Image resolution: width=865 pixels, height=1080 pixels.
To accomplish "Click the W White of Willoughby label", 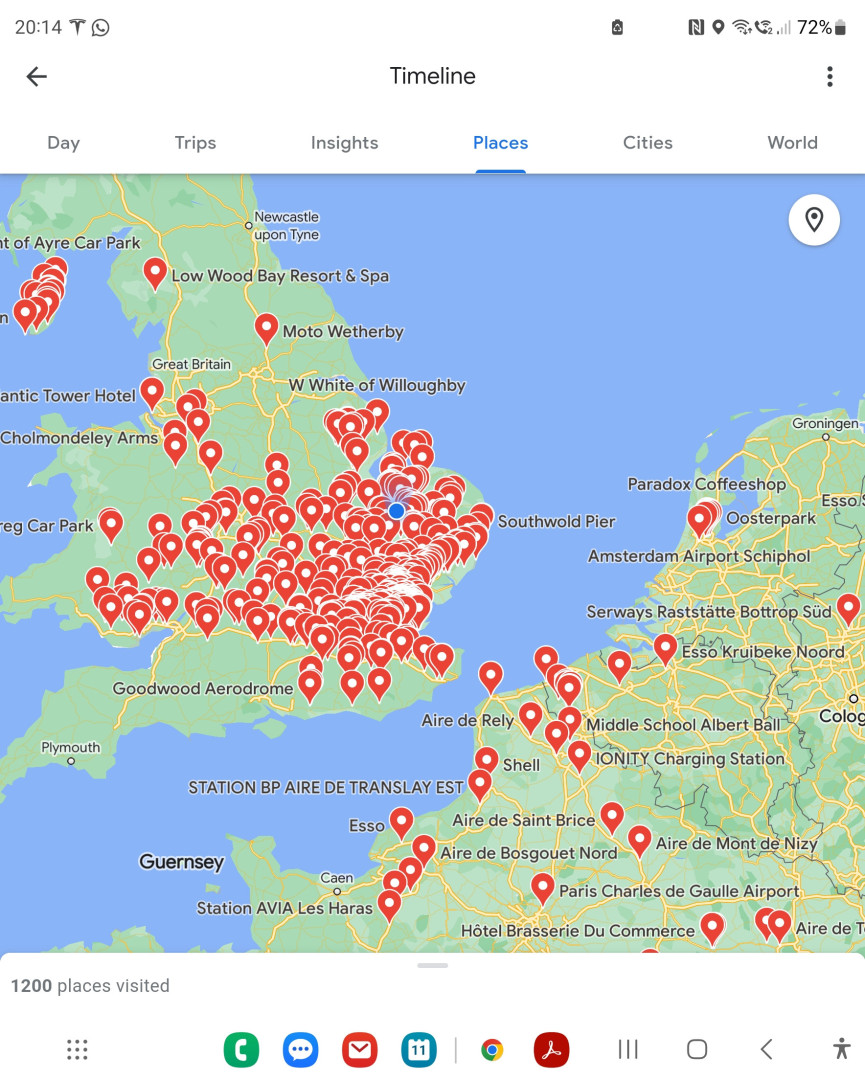I will [377, 385].
